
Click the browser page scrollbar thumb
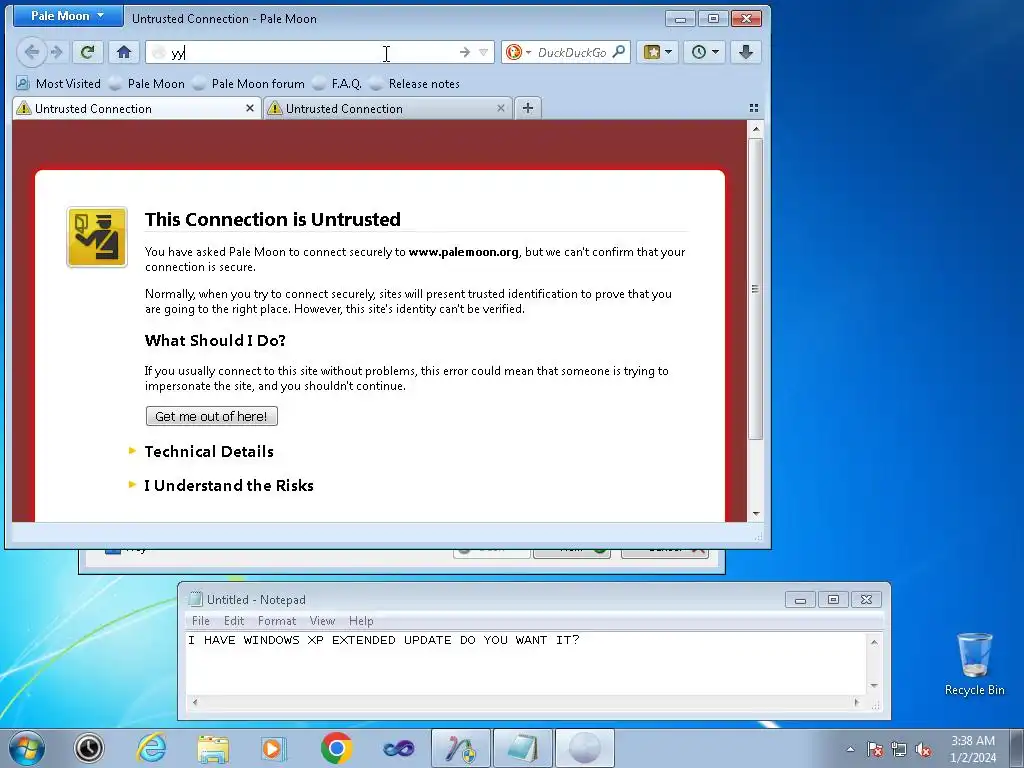pos(756,288)
